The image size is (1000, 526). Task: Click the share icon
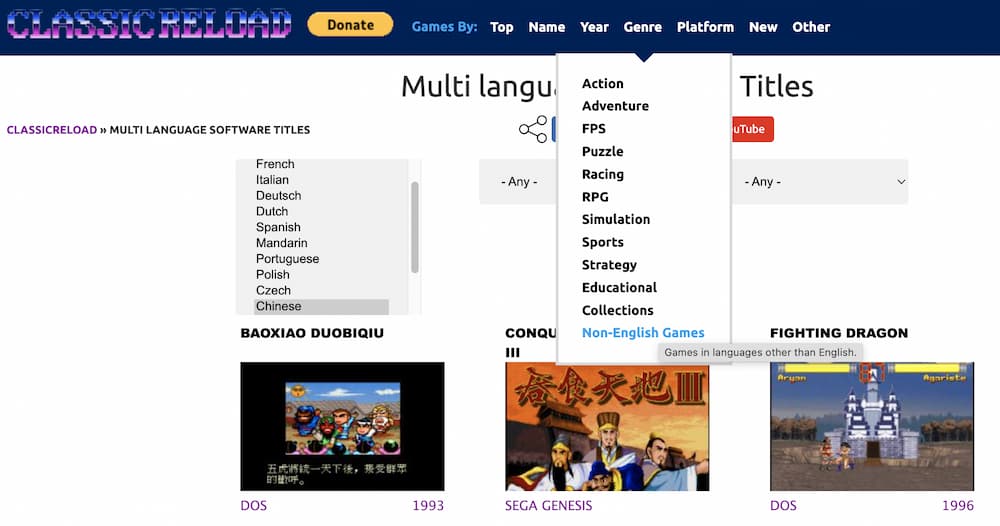533,129
